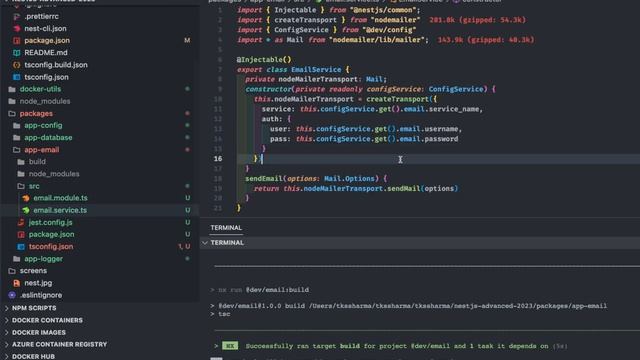Click the .eslintignore file icon

click(12, 295)
